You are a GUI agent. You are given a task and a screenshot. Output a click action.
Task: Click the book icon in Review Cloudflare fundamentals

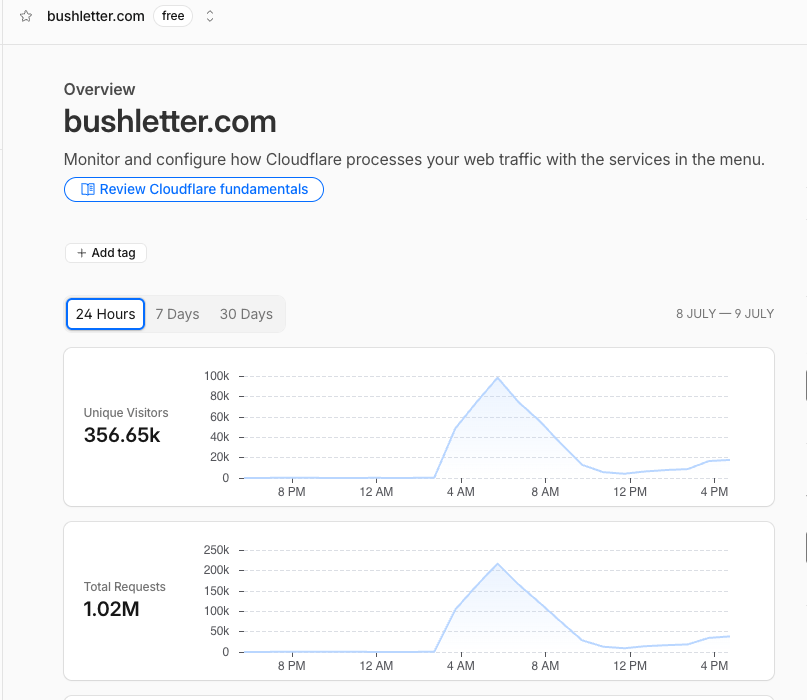point(88,189)
